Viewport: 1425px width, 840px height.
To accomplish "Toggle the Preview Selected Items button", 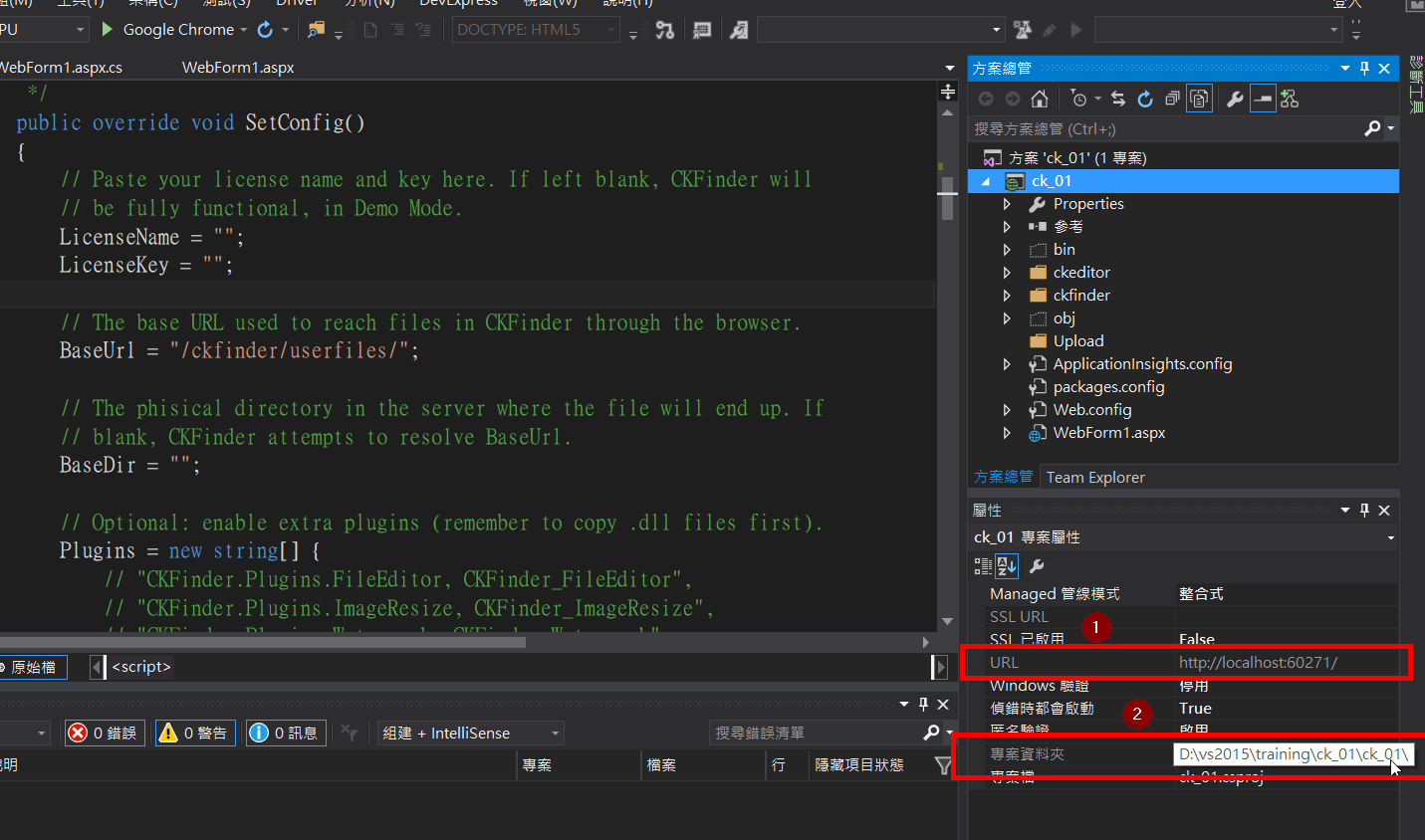I will (1263, 99).
